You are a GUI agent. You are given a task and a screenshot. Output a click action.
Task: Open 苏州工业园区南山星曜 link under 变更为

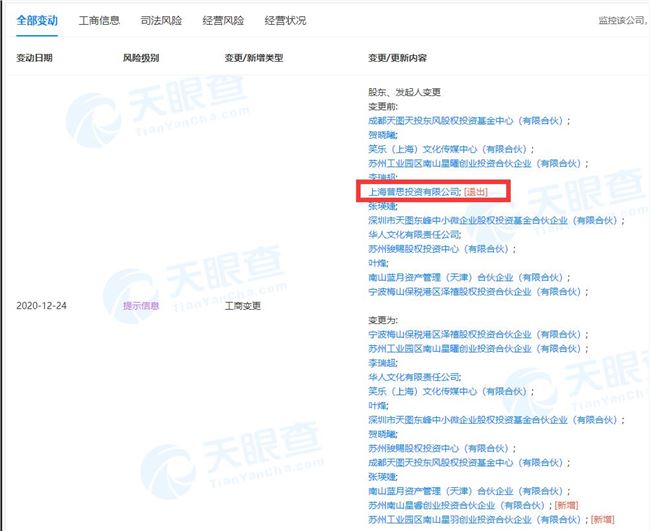[475, 349]
